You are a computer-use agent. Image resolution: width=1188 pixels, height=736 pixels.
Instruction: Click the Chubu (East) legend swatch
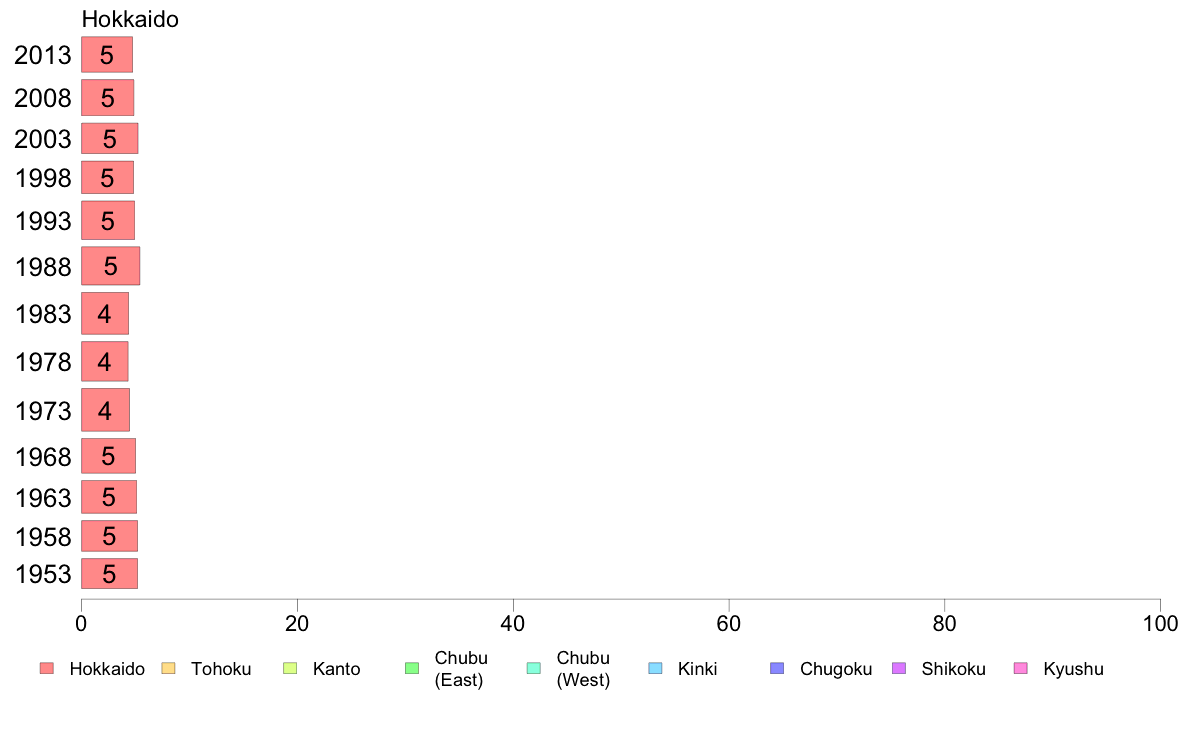click(x=412, y=668)
